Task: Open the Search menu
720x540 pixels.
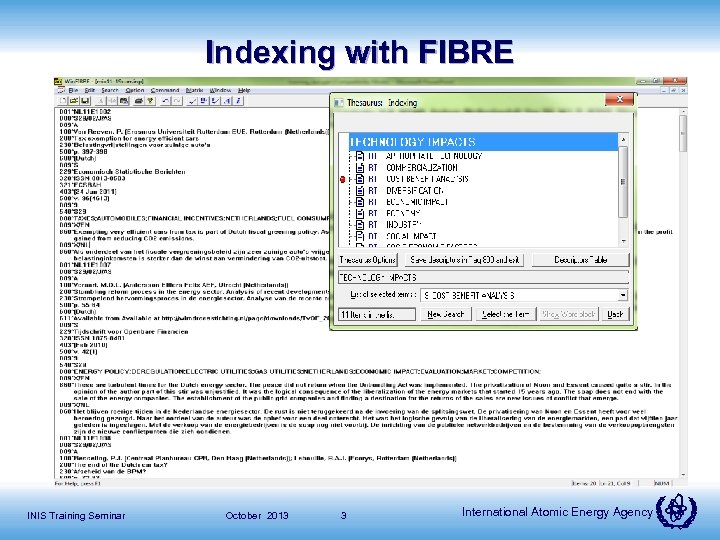Action: coord(110,90)
